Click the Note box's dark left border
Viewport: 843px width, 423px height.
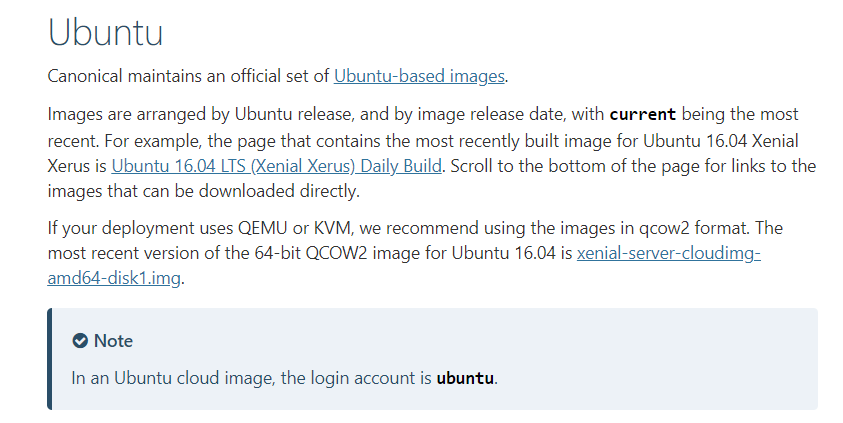pos(50,359)
